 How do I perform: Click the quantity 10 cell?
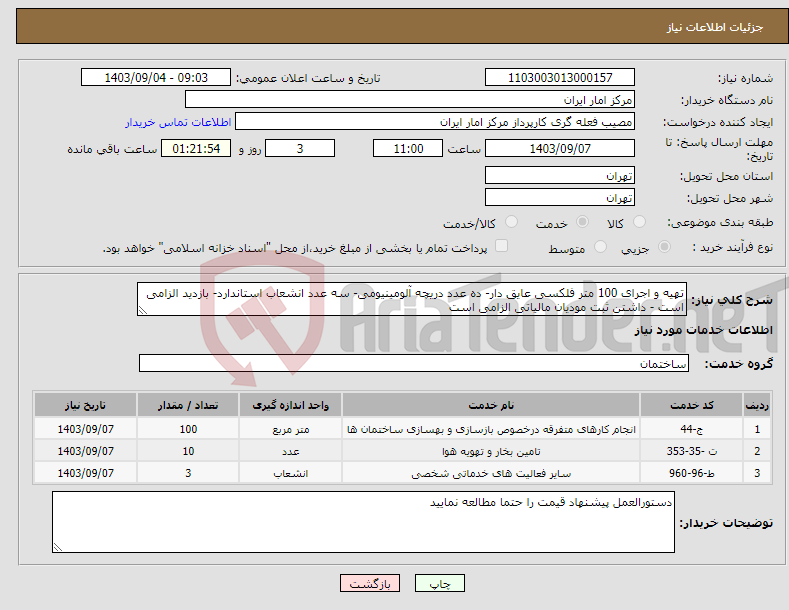[188, 451]
